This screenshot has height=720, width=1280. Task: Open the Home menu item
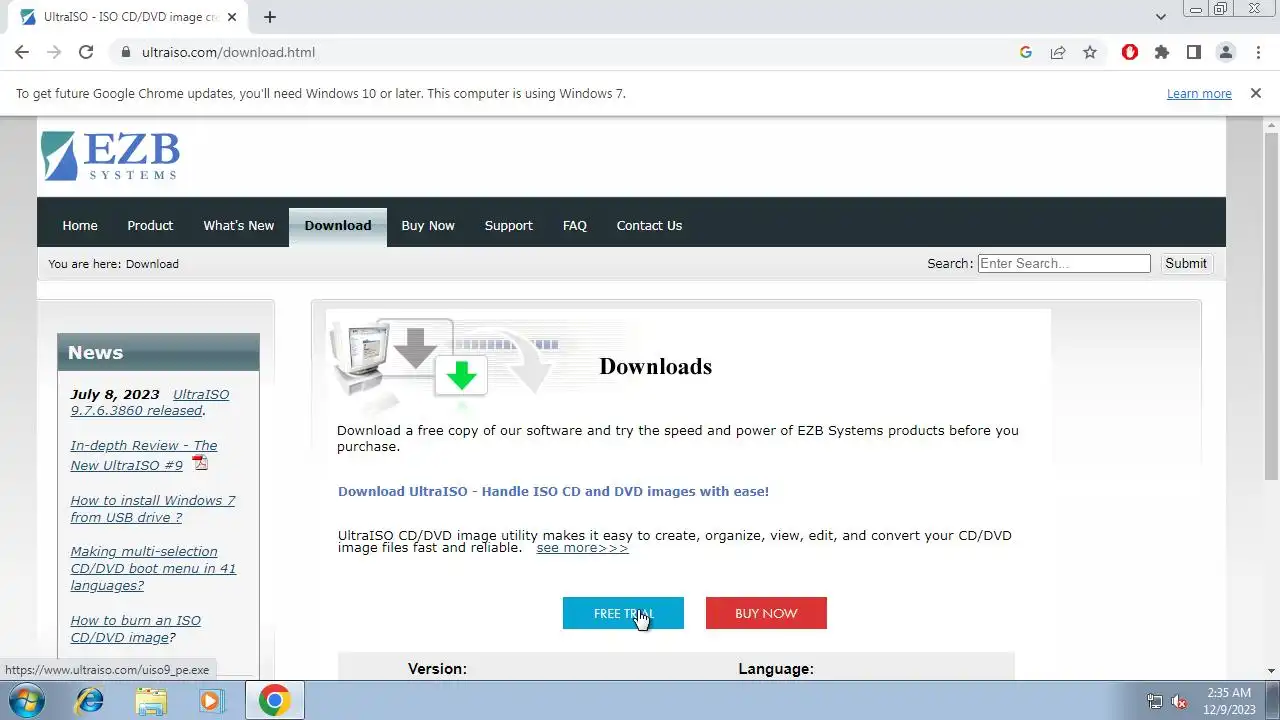[x=80, y=226]
